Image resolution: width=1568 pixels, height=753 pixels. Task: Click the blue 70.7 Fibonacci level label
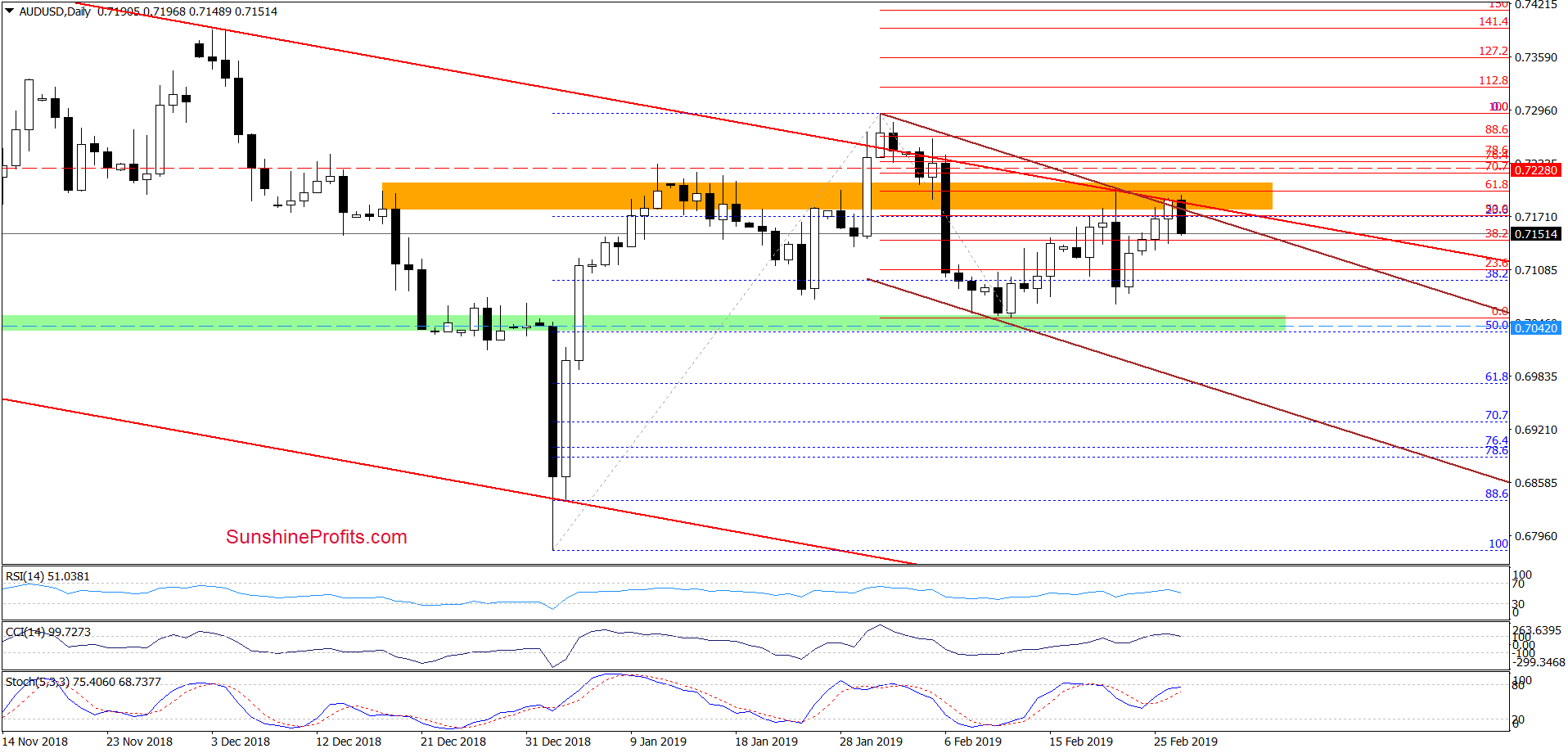click(x=1497, y=415)
